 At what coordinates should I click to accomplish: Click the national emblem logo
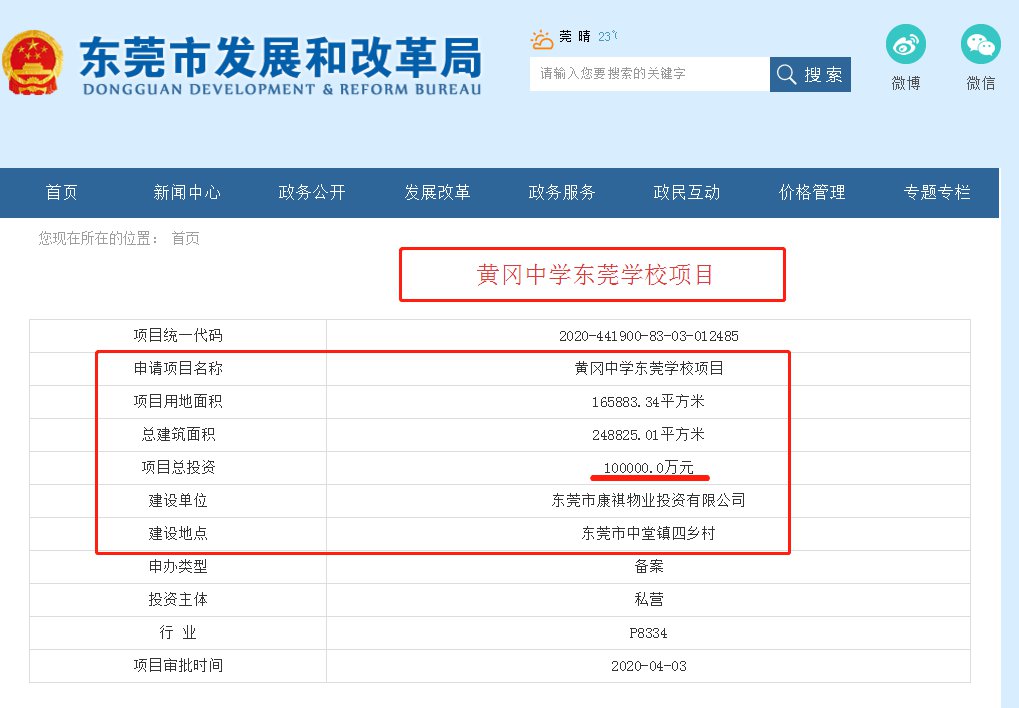(33, 63)
